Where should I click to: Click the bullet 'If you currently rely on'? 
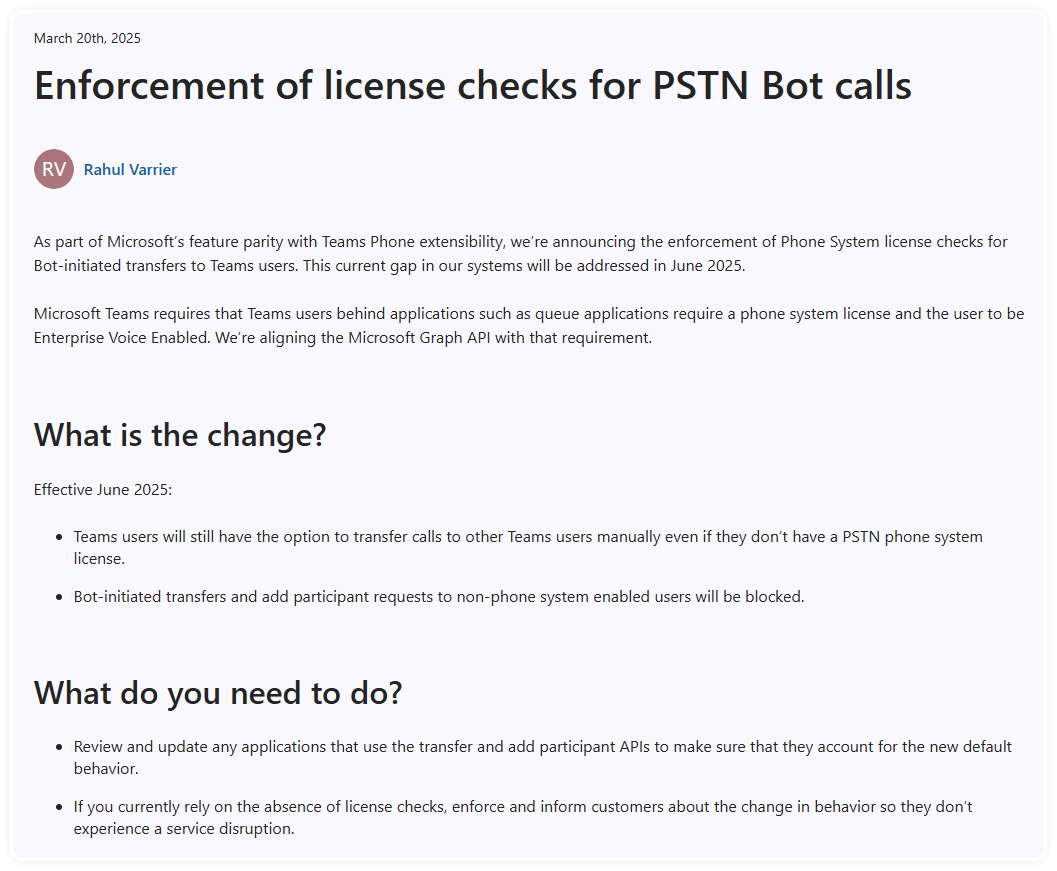522,817
